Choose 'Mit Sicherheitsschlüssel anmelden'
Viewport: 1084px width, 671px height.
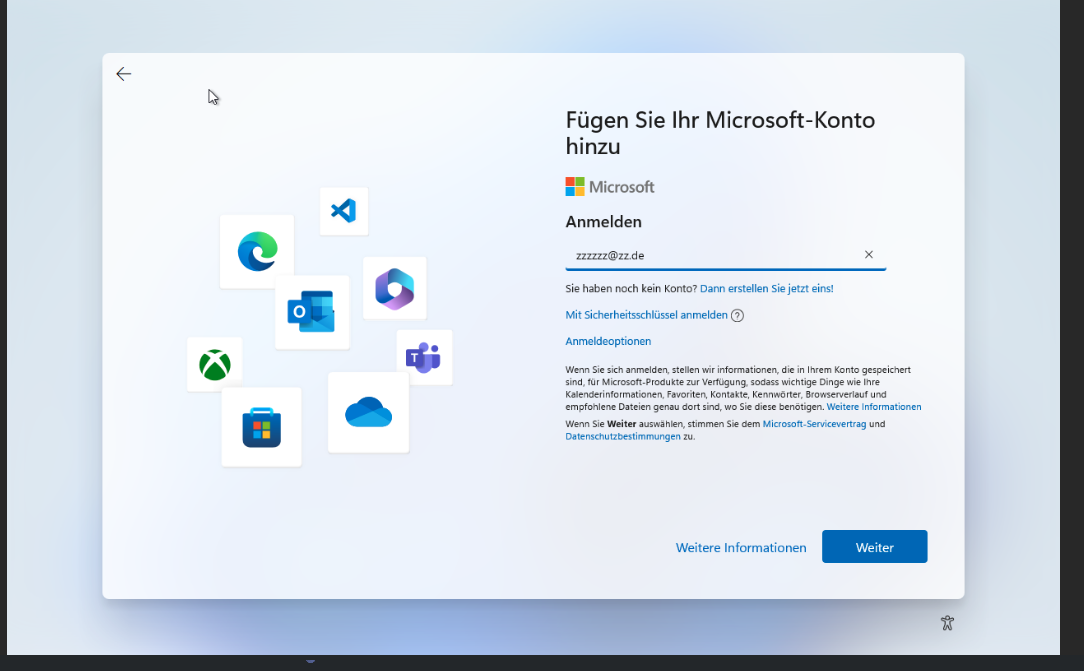tap(646, 315)
